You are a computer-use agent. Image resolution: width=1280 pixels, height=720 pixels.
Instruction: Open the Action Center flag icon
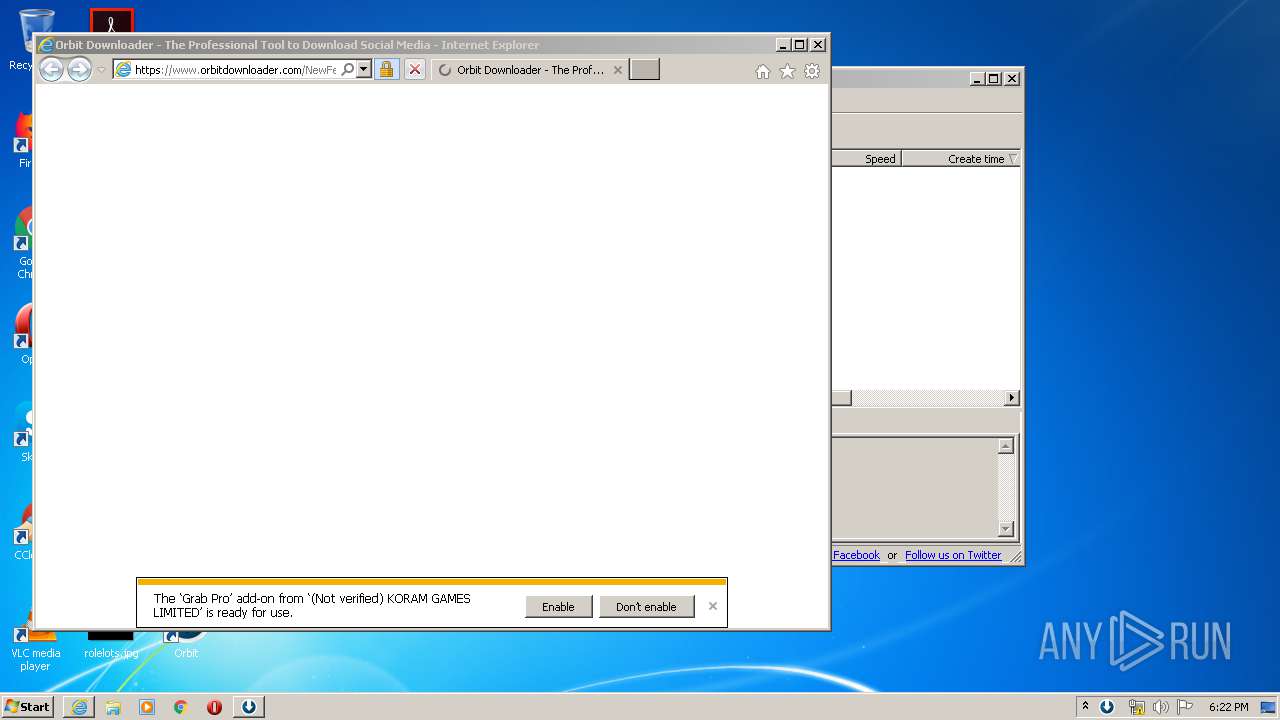[x=1185, y=707]
